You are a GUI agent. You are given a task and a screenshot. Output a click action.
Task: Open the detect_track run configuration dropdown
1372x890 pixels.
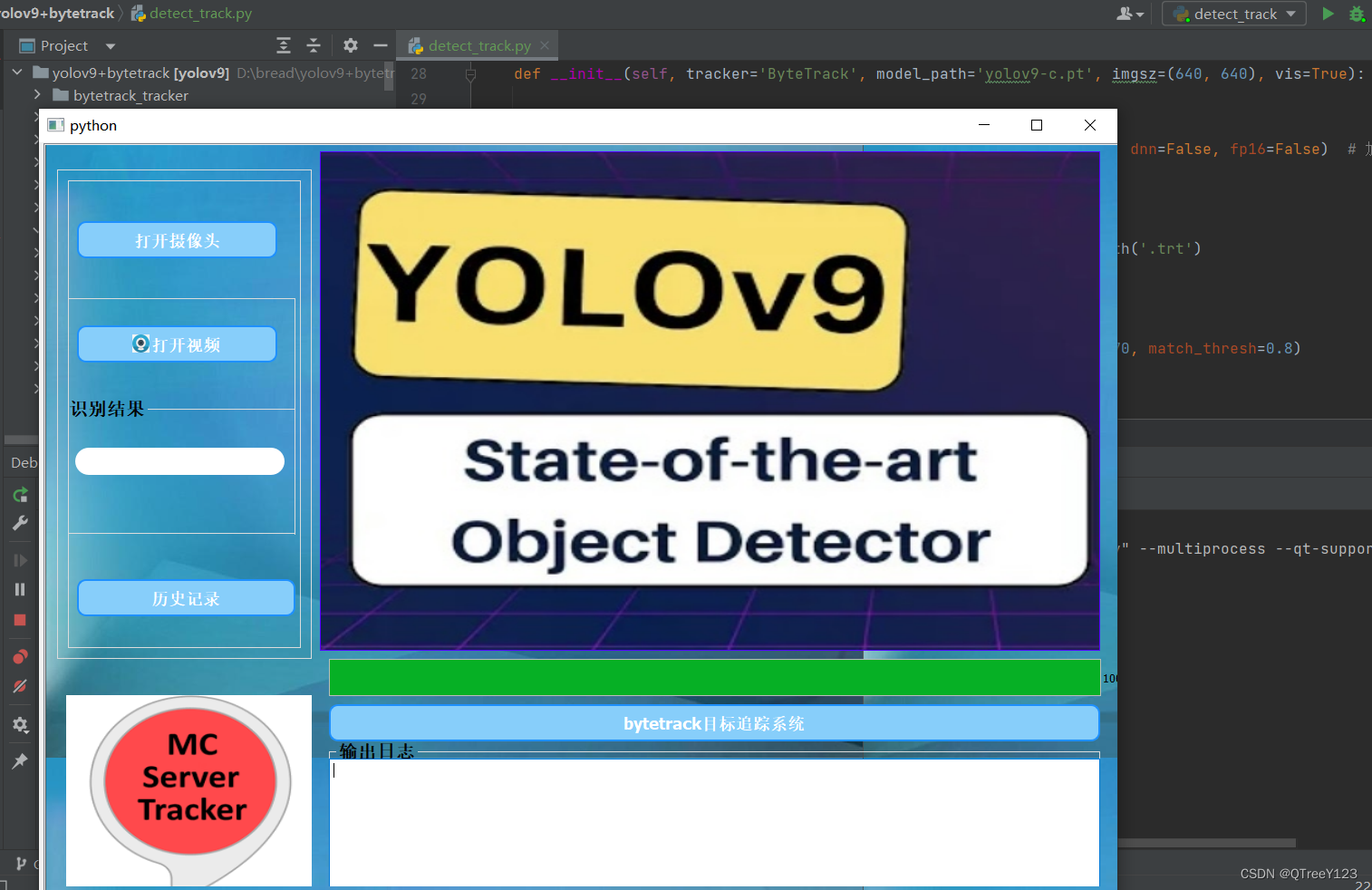point(1234,14)
